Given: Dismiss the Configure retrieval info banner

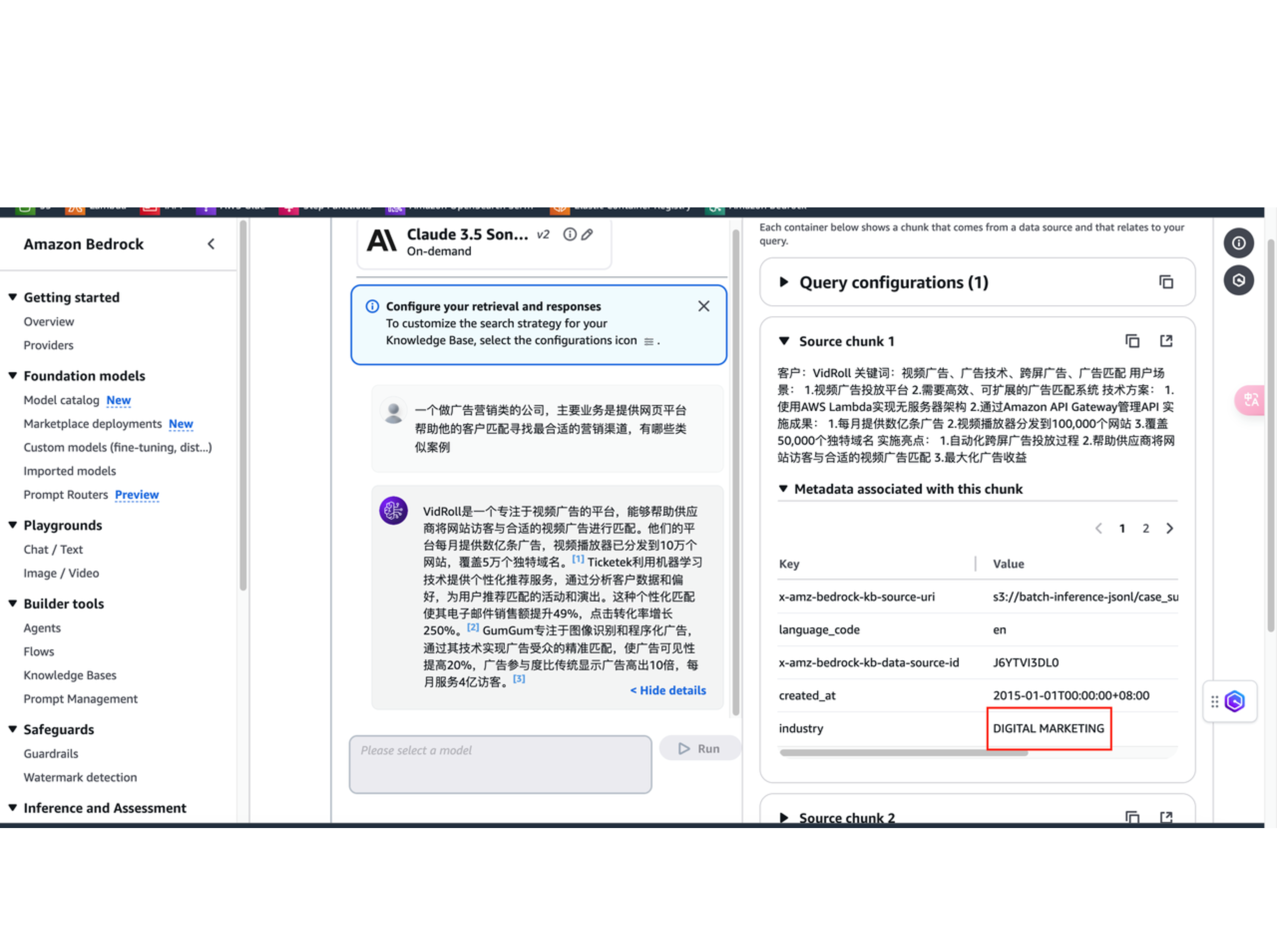Looking at the screenshot, I should 703,307.
